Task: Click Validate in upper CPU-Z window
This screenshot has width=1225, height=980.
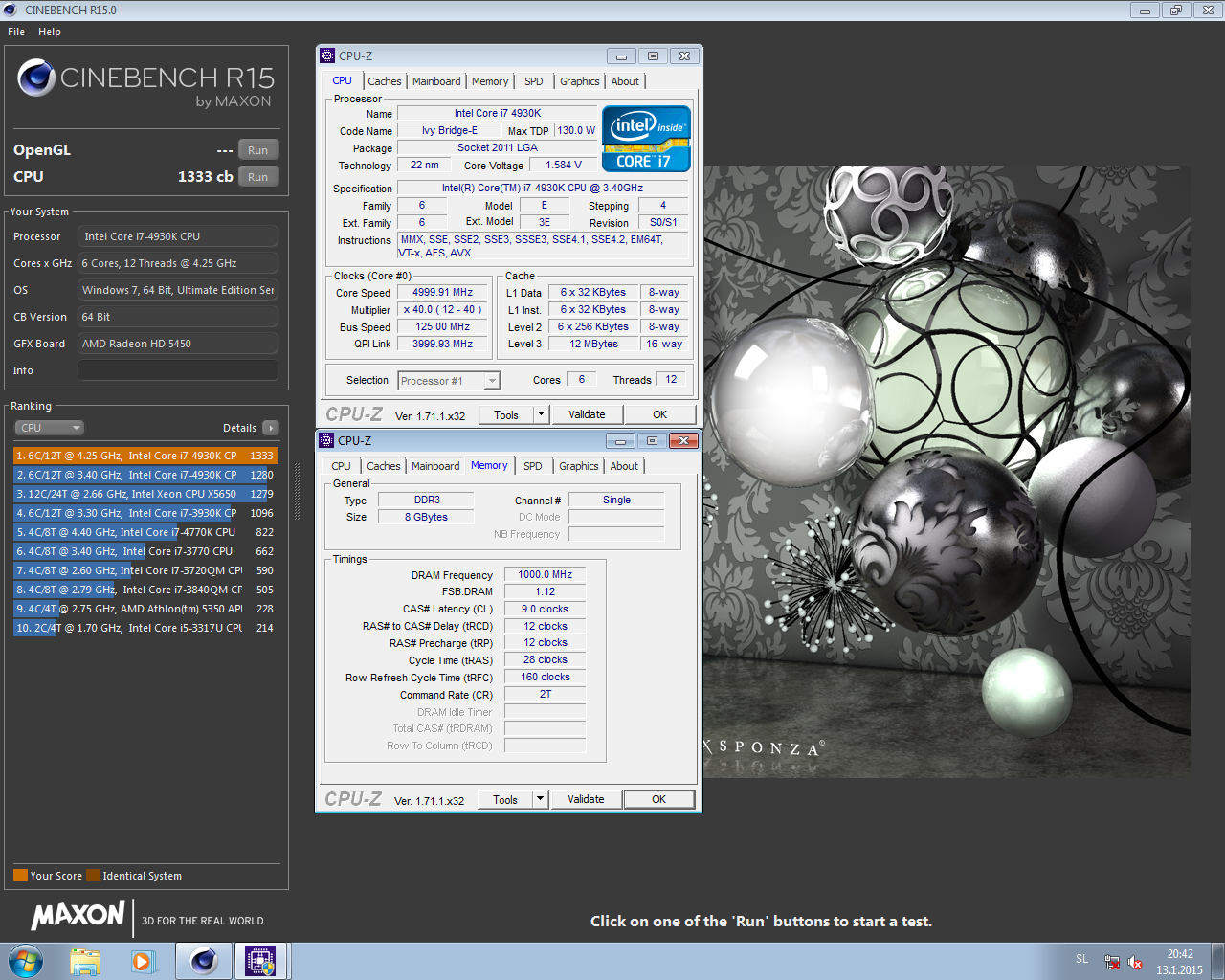Action: point(587,414)
